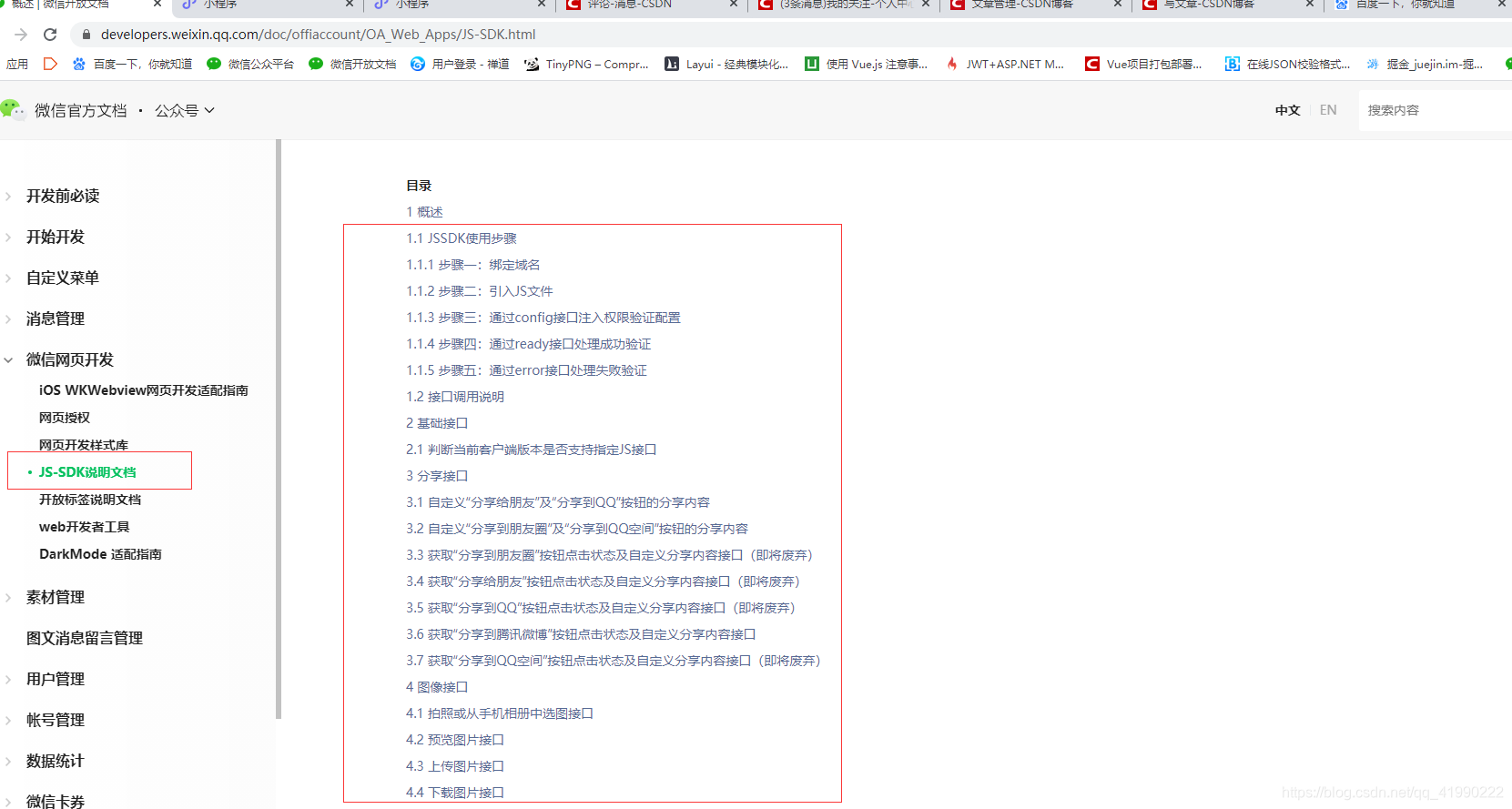Open the 用户登录 - 禅道 bookmark
Screen dimensions: 1512x809
click(x=460, y=65)
